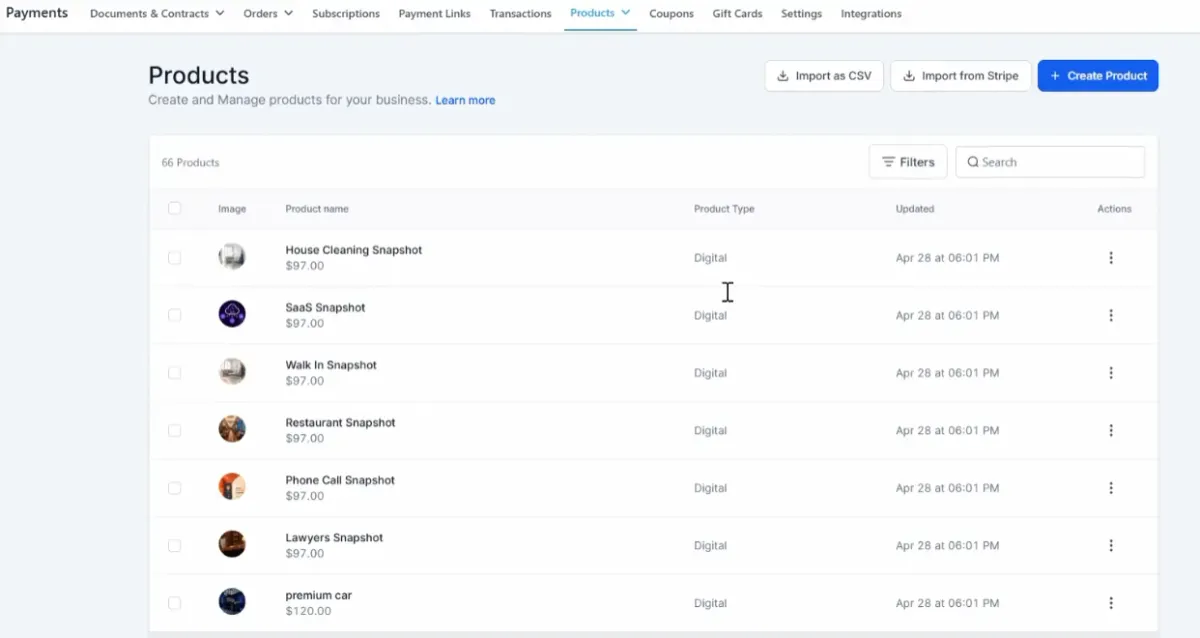The width and height of the screenshot is (1200, 638).
Task: Click the House Cleaning Snapshot product image
Action: click(232, 257)
